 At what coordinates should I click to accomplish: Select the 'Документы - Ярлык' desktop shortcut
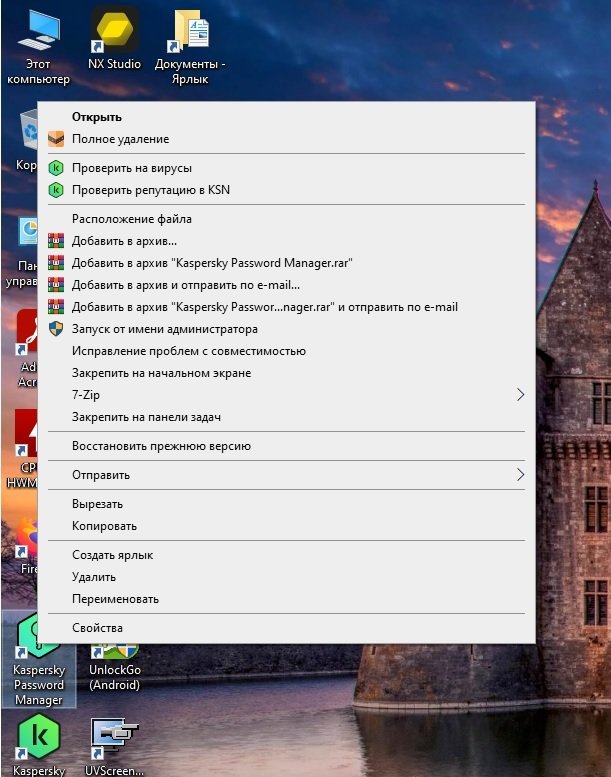pyautogui.click(x=190, y=47)
